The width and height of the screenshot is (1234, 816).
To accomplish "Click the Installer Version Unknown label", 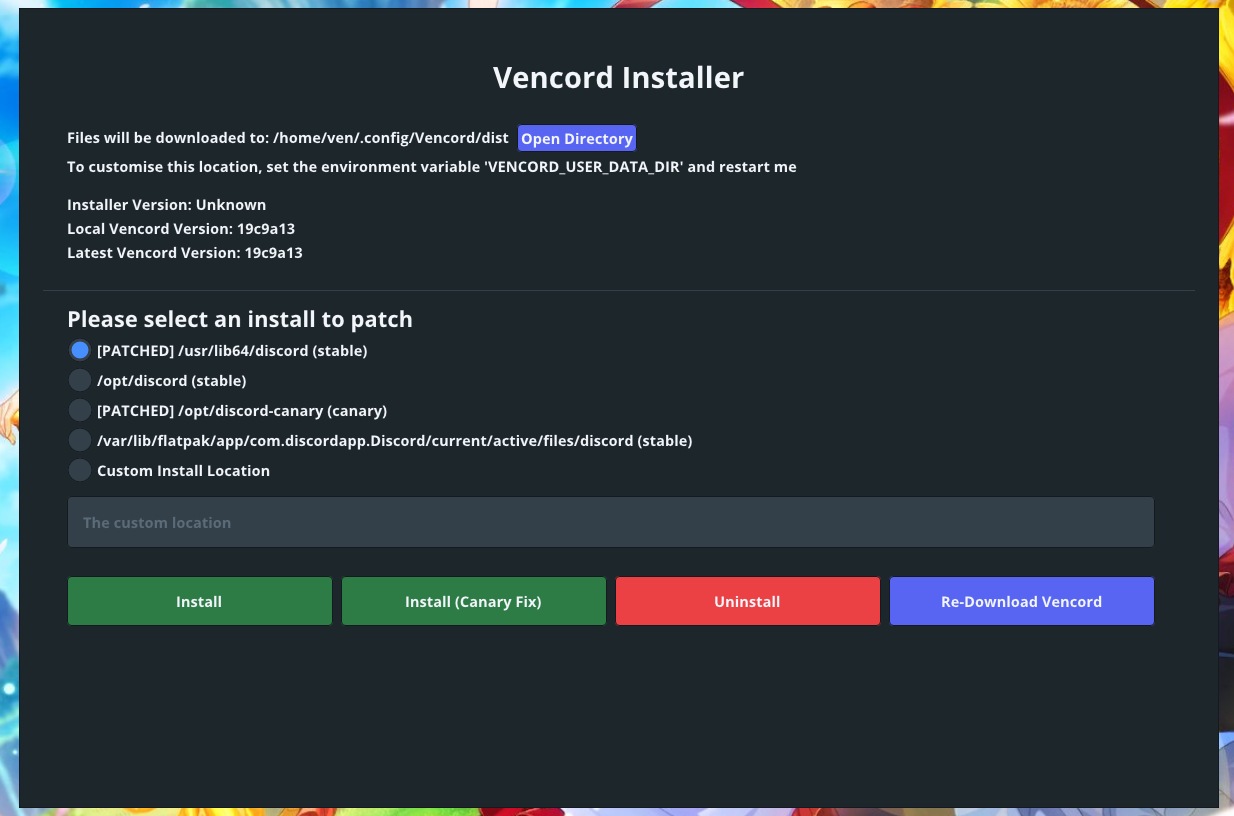I will pos(166,204).
